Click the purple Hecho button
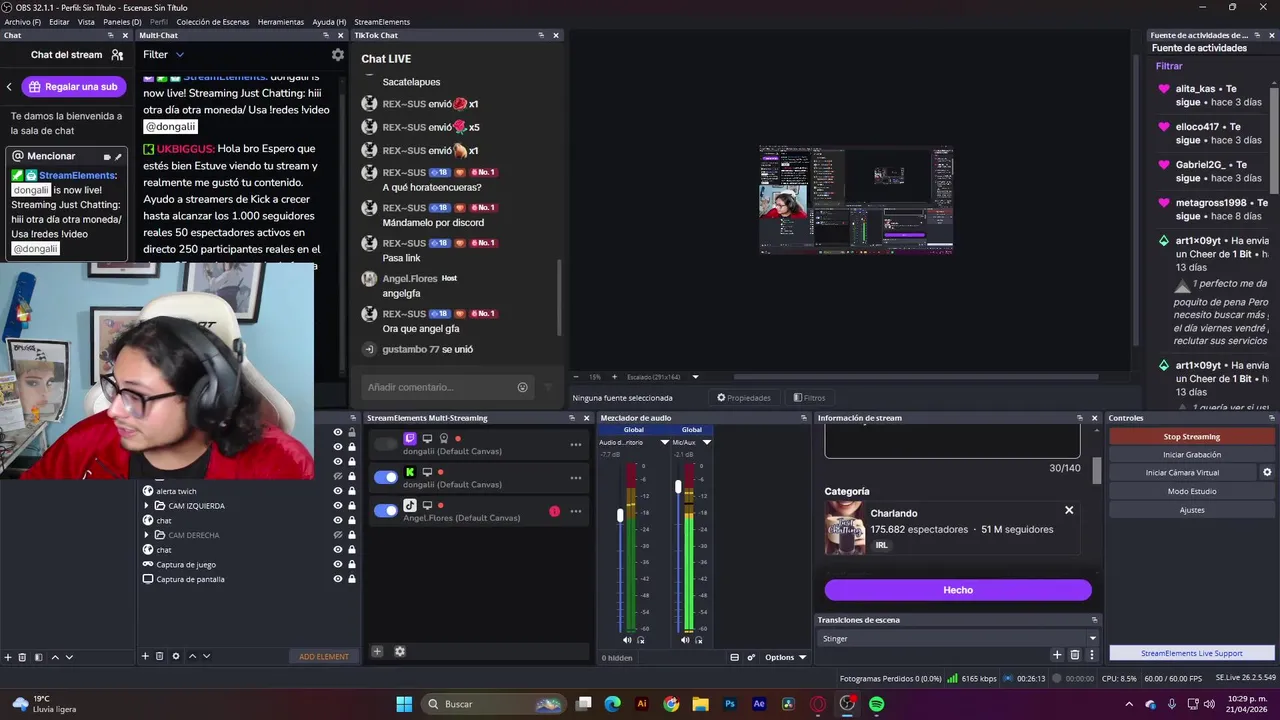The height and width of the screenshot is (720, 1280). coord(958,590)
